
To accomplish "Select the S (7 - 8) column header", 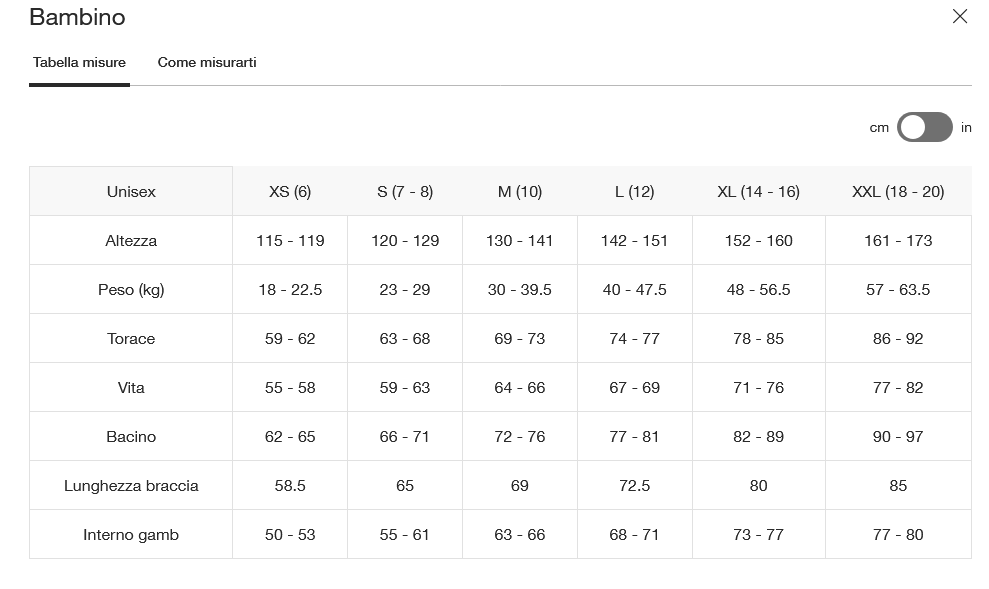I will pos(405,192).
